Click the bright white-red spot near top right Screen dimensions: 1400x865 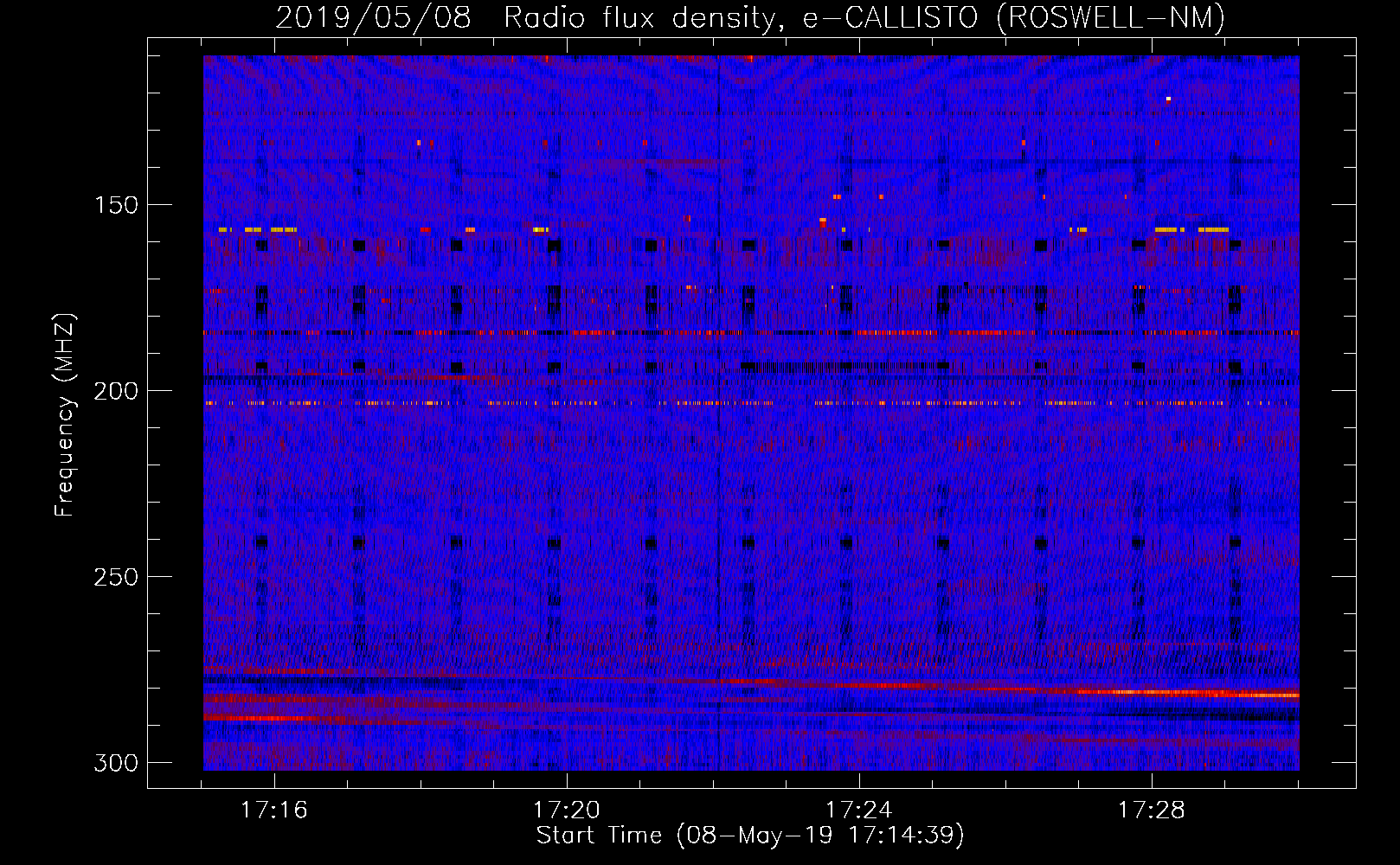point(1168,99)
